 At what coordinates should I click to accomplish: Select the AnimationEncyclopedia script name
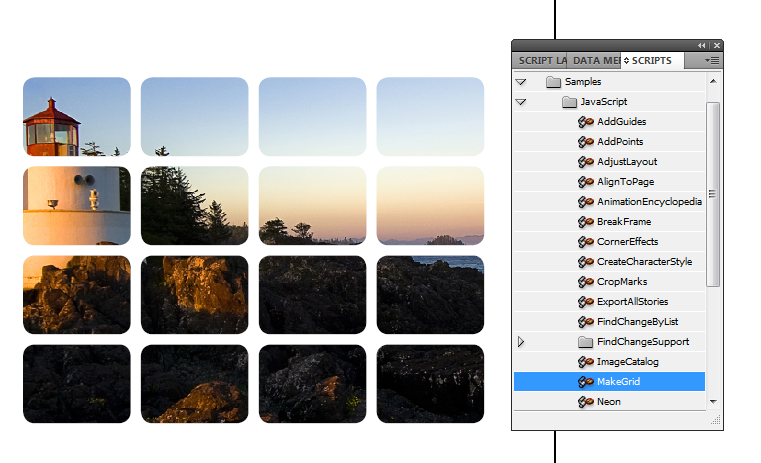(x=649, y=201)
